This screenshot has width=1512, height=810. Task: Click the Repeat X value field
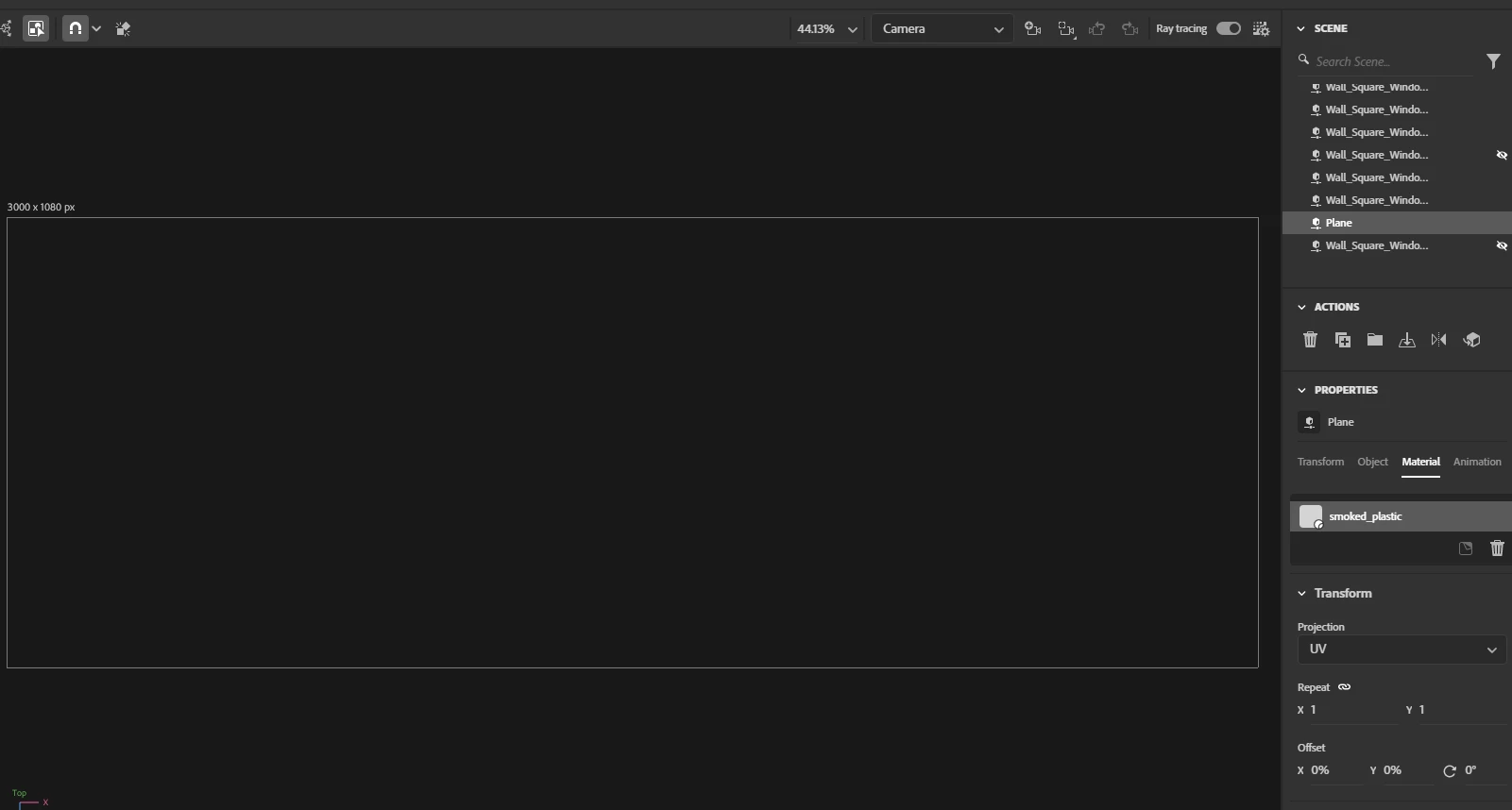tap(1353, 710)
